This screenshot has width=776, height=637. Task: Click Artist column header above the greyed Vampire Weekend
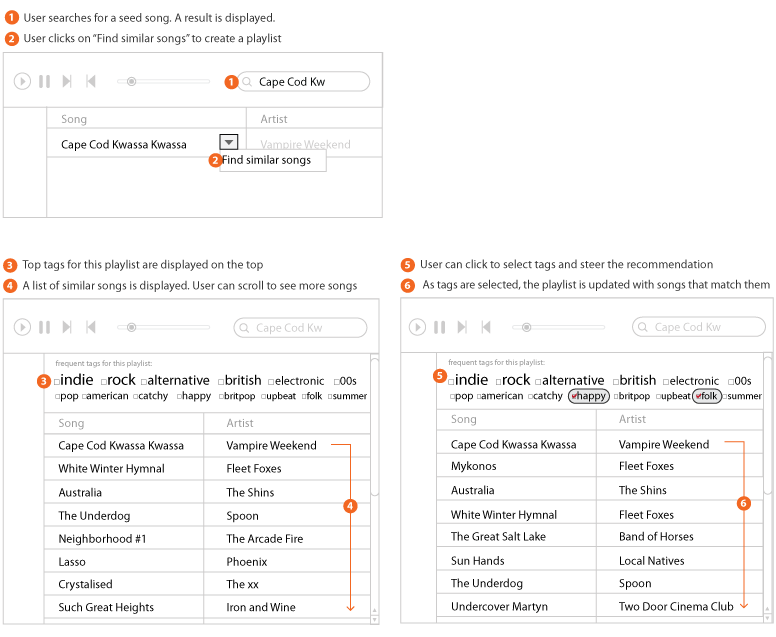pyautogui.click(x=274, y=119)
